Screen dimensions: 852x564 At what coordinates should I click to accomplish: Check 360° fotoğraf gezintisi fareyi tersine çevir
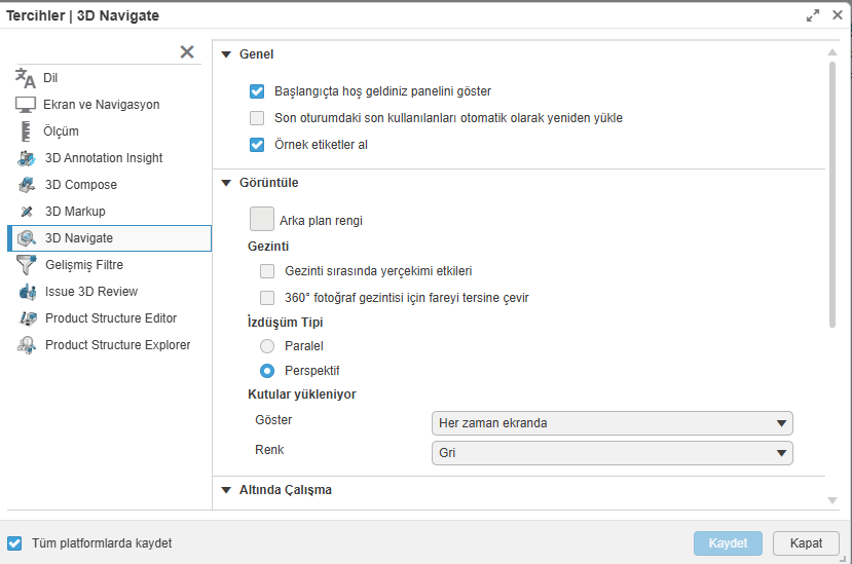click(x=267, y=298)
